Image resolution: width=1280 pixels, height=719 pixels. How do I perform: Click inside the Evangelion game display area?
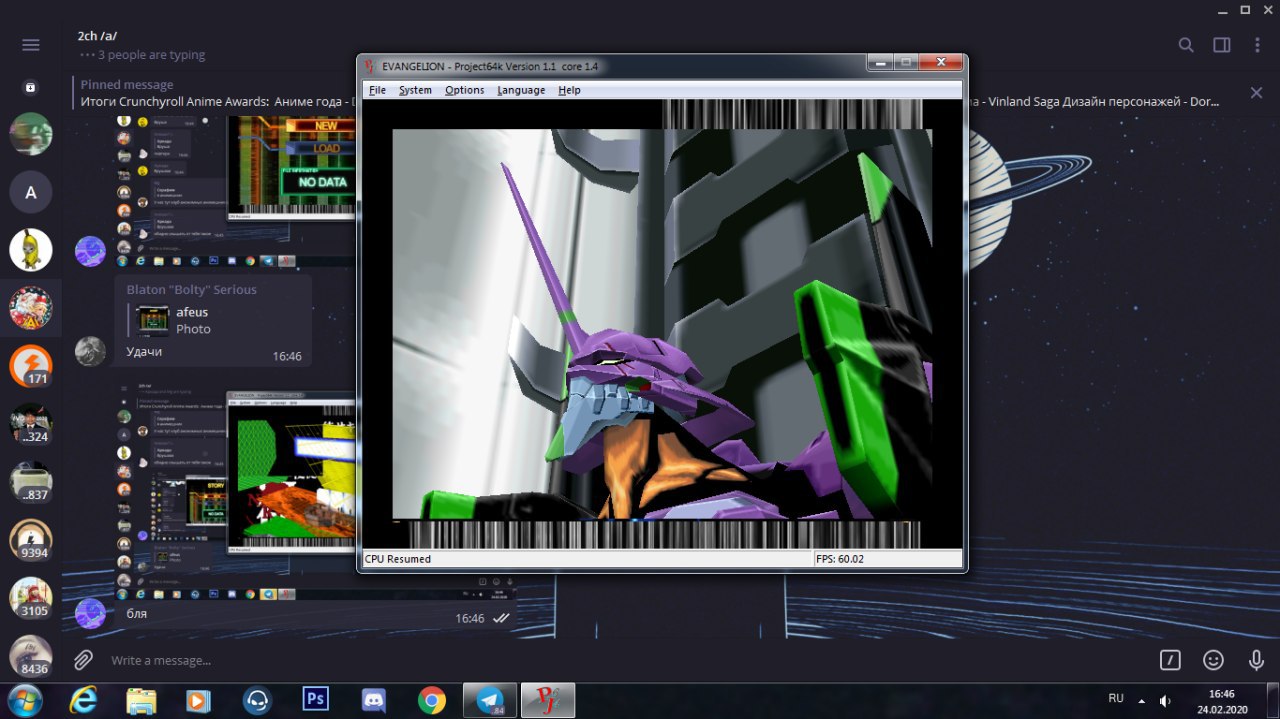661,323
